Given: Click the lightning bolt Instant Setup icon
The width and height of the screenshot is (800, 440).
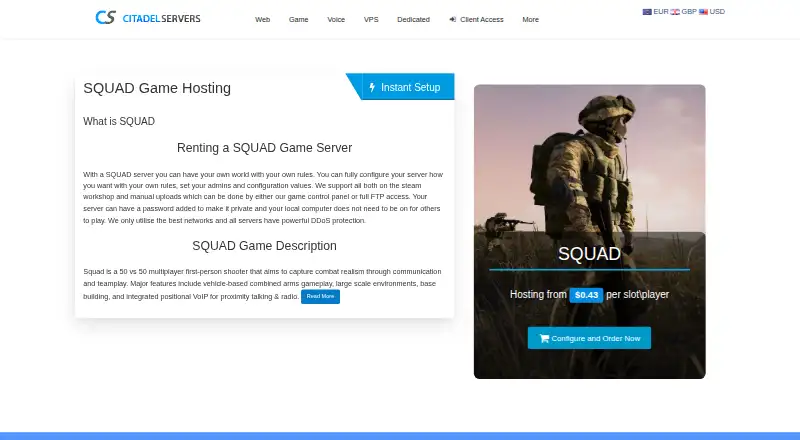Looking at the screenshot, I should click(x=372, y=87).
